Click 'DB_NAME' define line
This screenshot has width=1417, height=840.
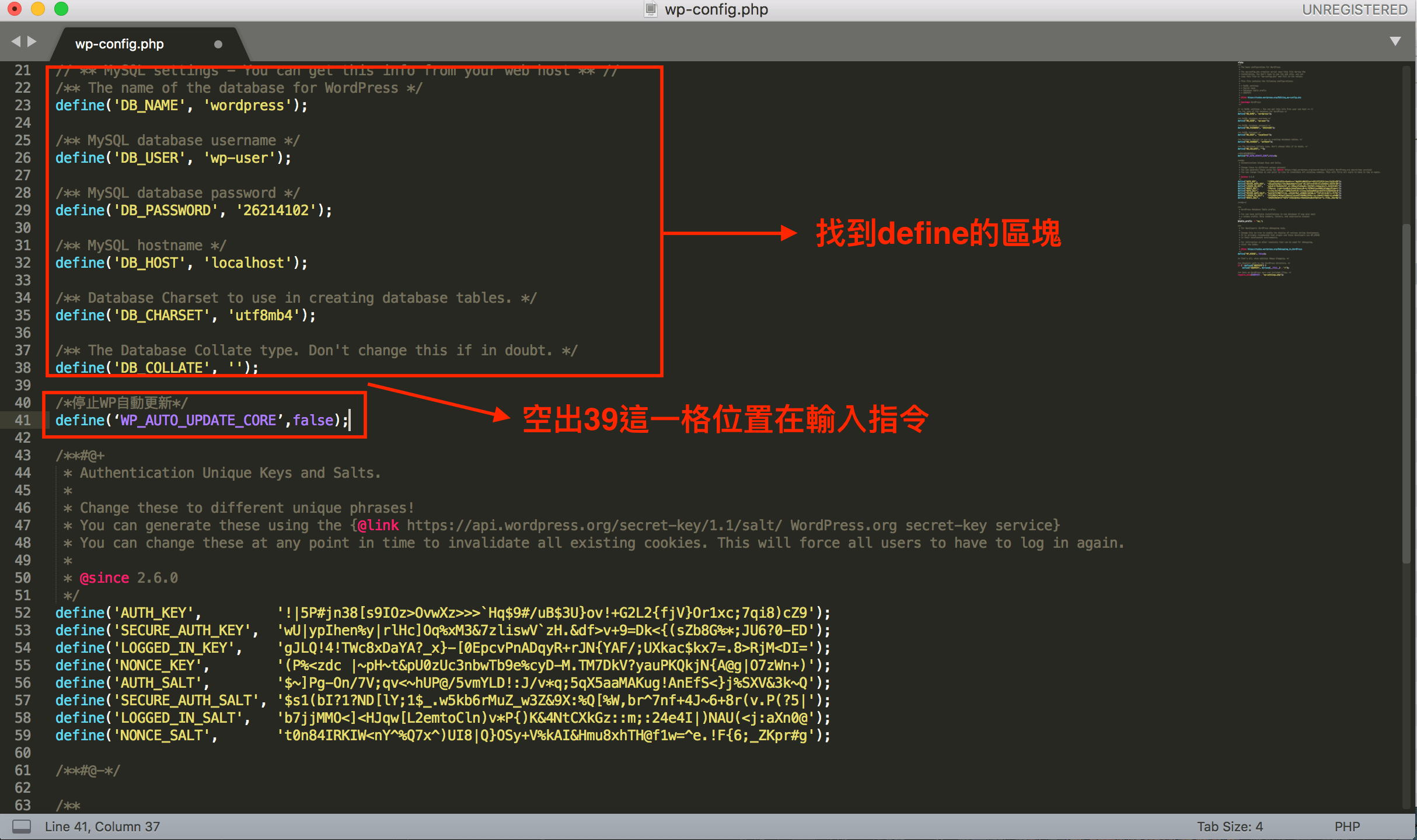click(182, 105)
